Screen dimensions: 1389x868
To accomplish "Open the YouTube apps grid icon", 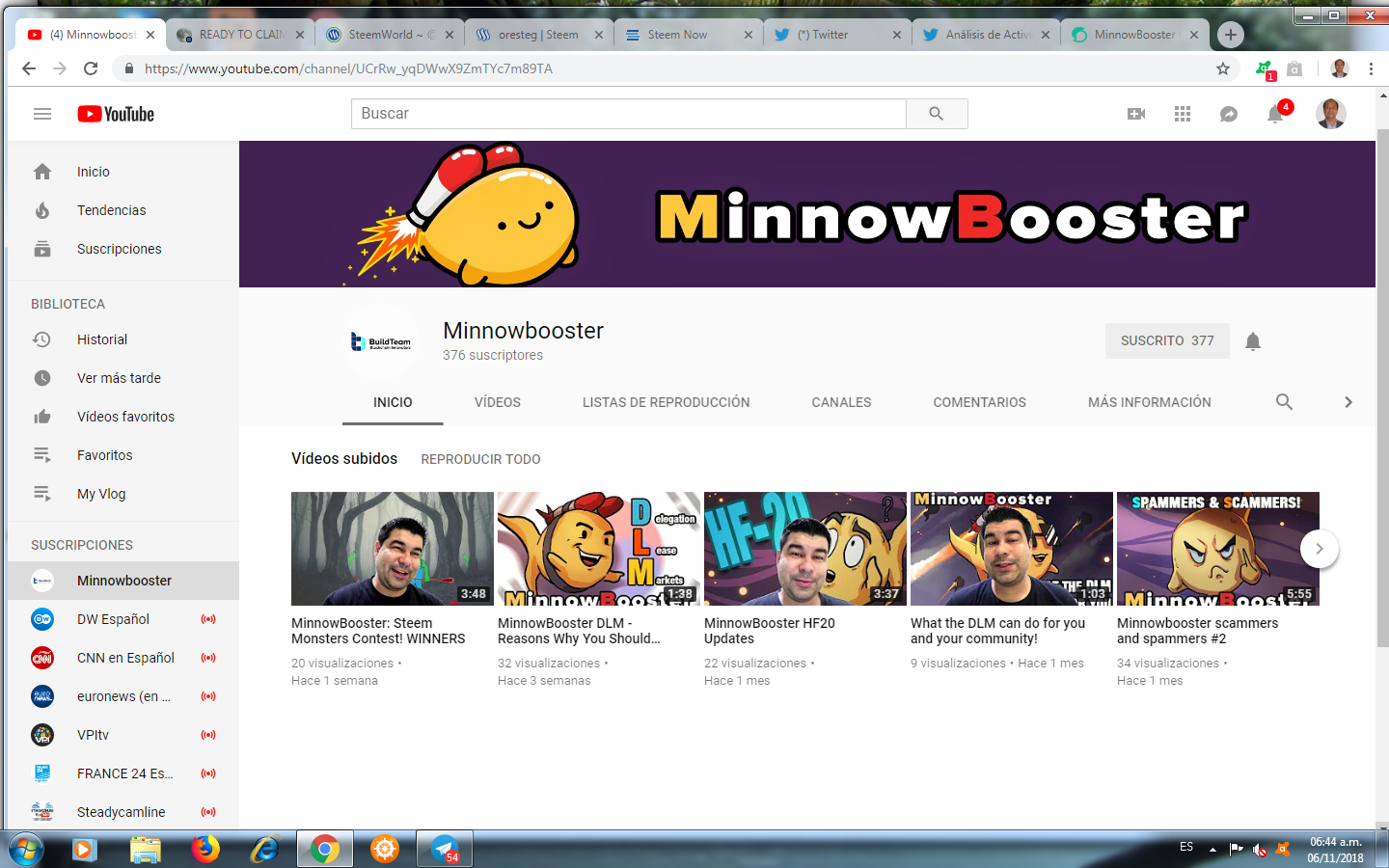I will (1183, 114).
